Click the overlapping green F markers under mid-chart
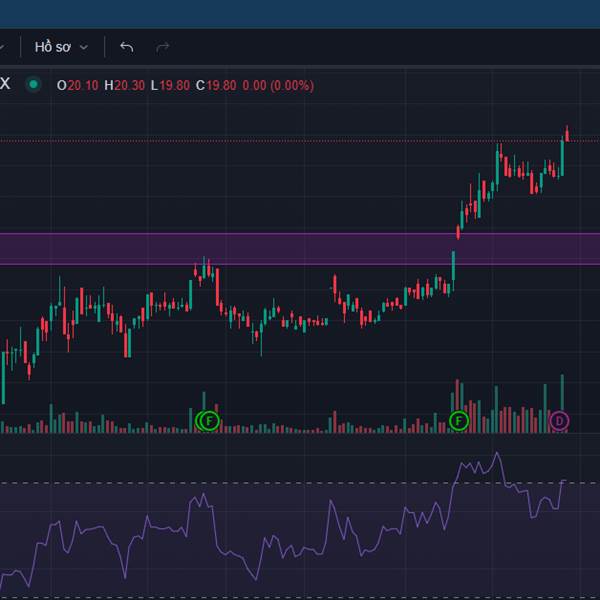The image size is (600, 600). 207,421
